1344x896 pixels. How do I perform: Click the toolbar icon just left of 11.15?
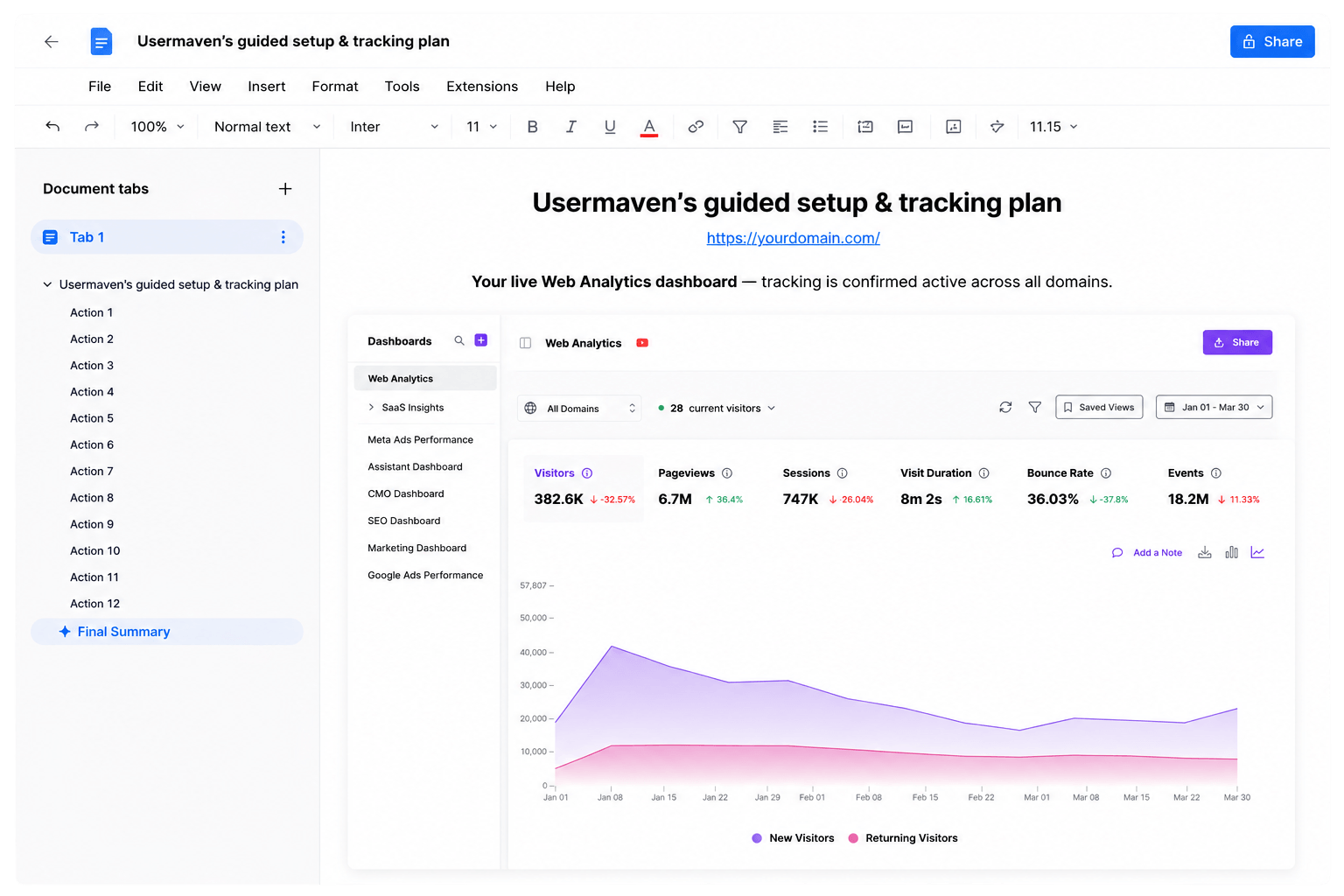997,127
